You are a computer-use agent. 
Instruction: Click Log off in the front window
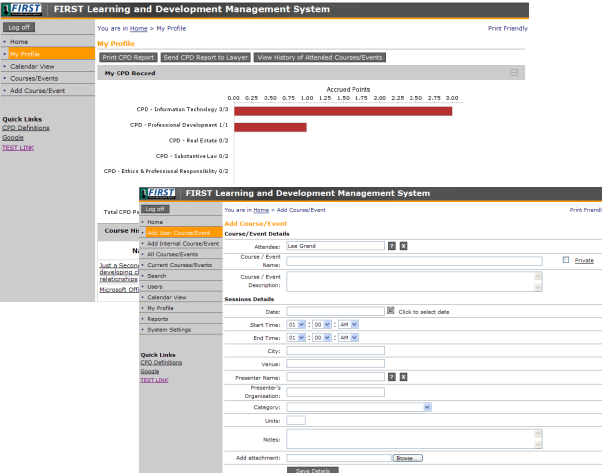click(155, 209)
